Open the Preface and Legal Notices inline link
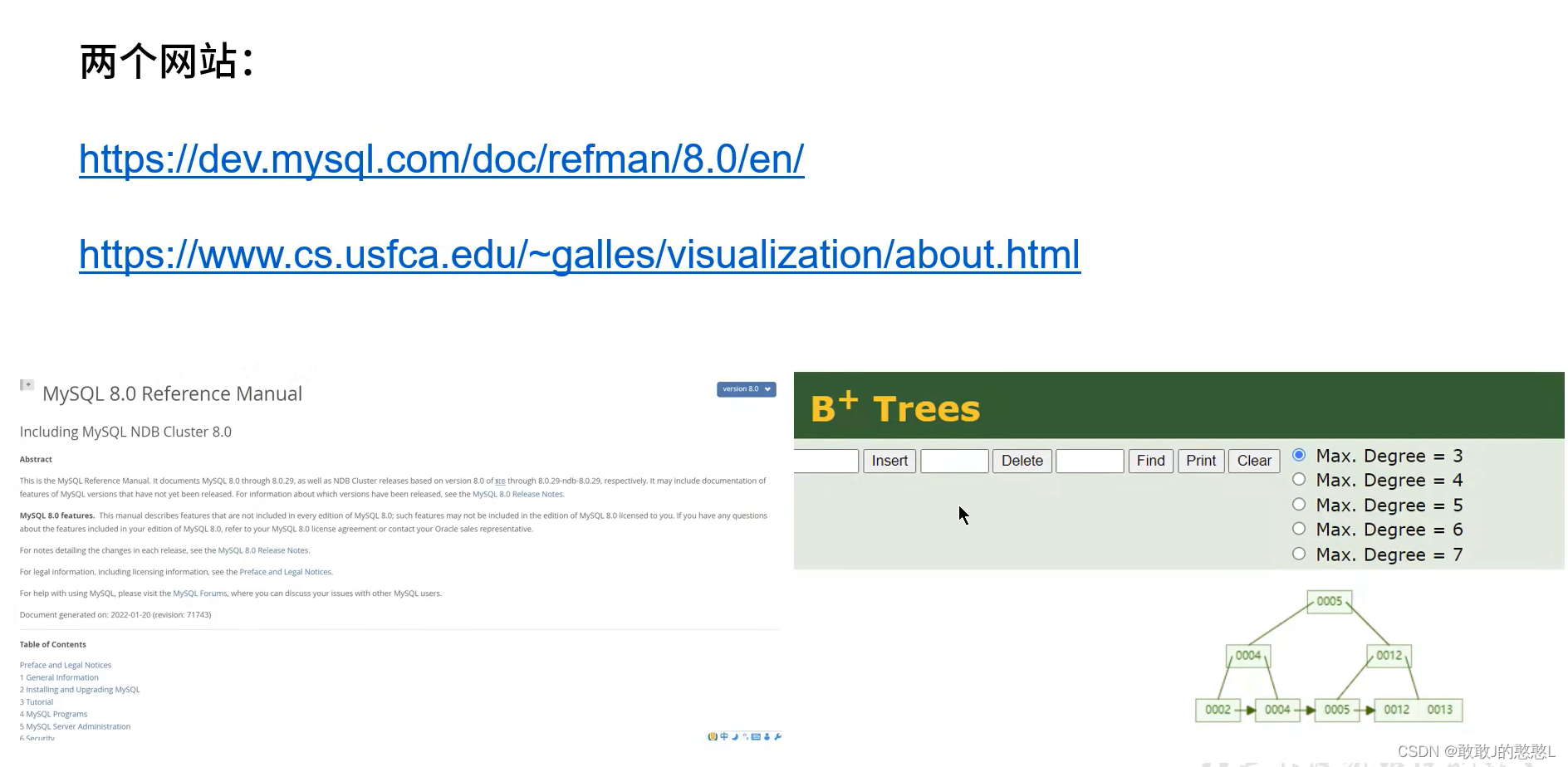This screenshot has width=1568, height=767. click(285, 572)
